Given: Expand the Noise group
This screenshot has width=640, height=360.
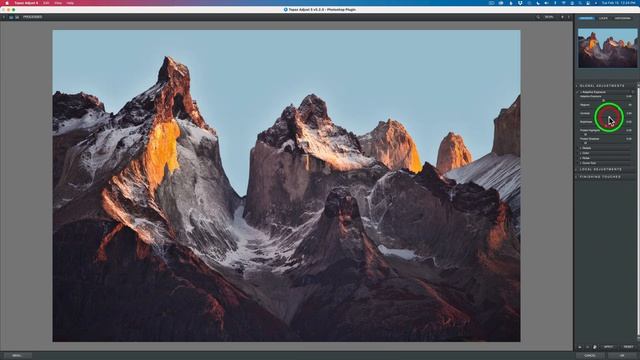Looking at the screenshot, I should [585, 158].
